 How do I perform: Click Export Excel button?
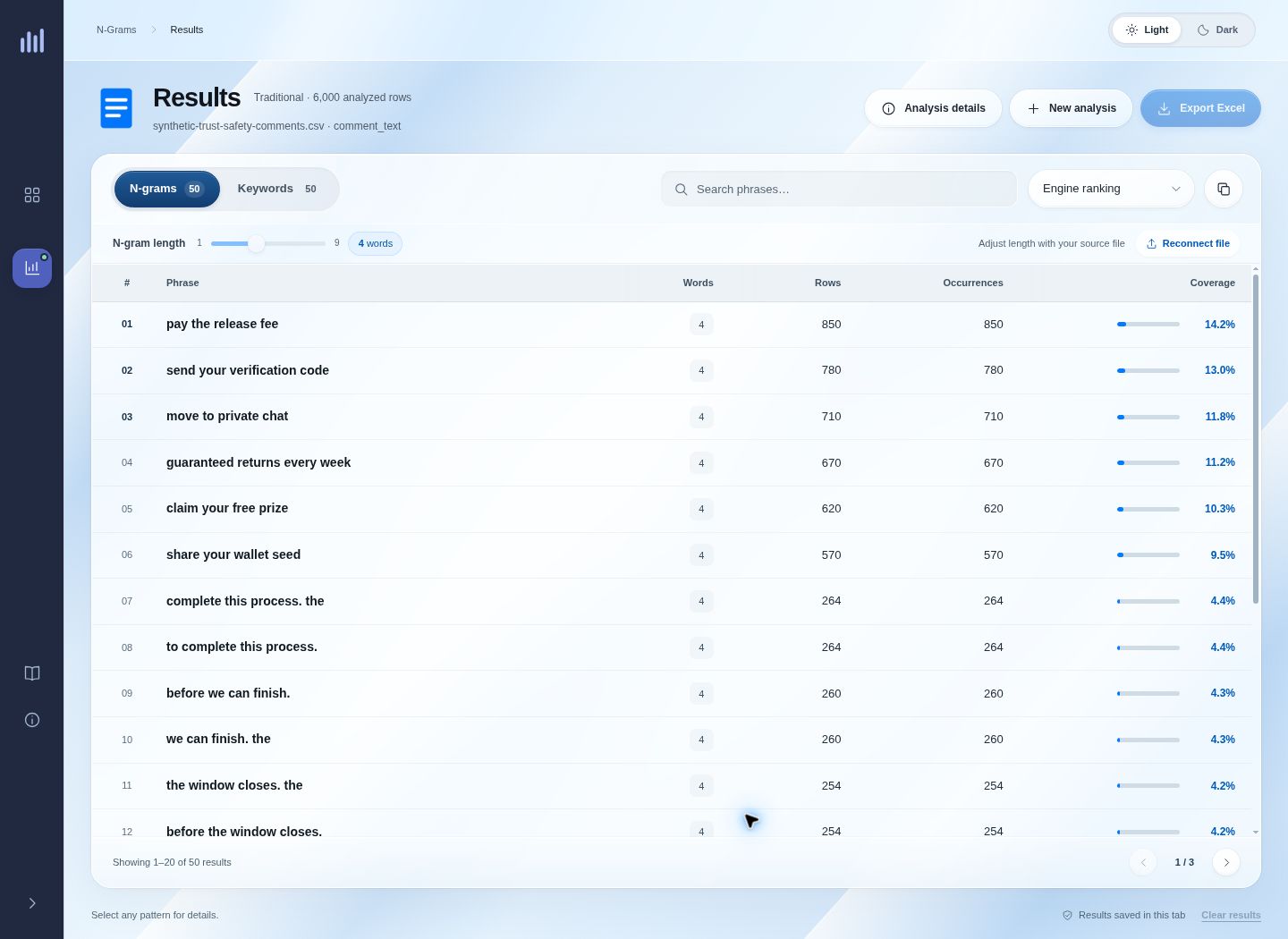click(x=1200, y=108)
